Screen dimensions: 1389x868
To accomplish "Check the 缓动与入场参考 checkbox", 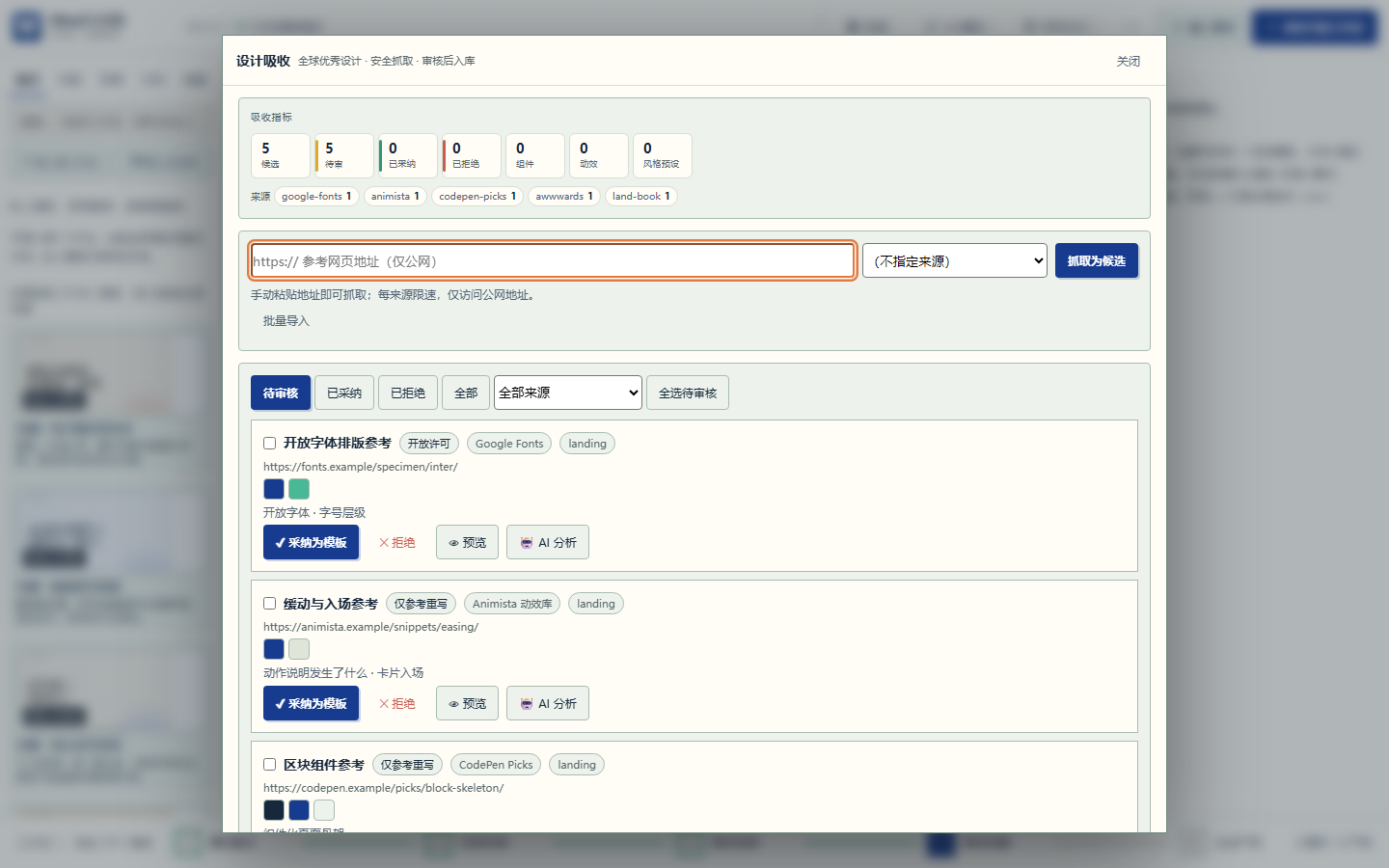I will click(270, 604).
